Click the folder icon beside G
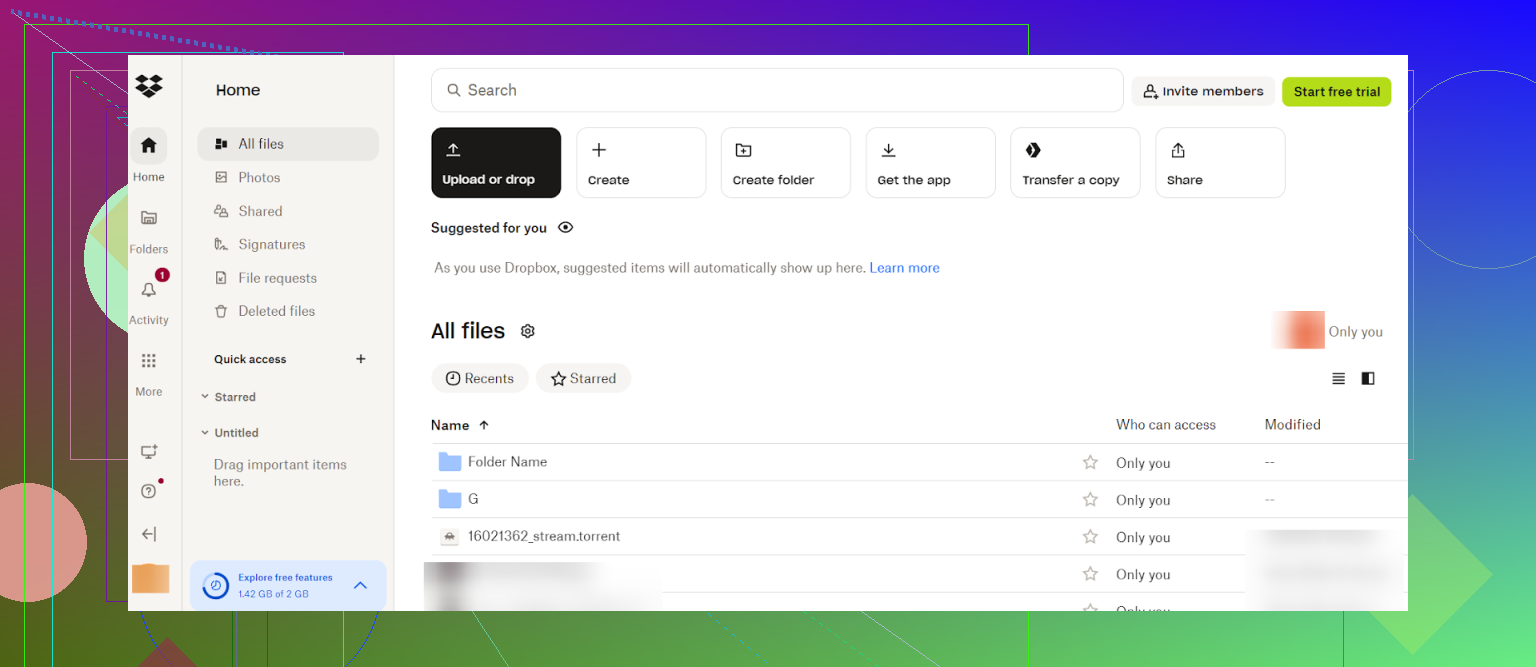Screen dimensions: 1536x667 [450, 499]
